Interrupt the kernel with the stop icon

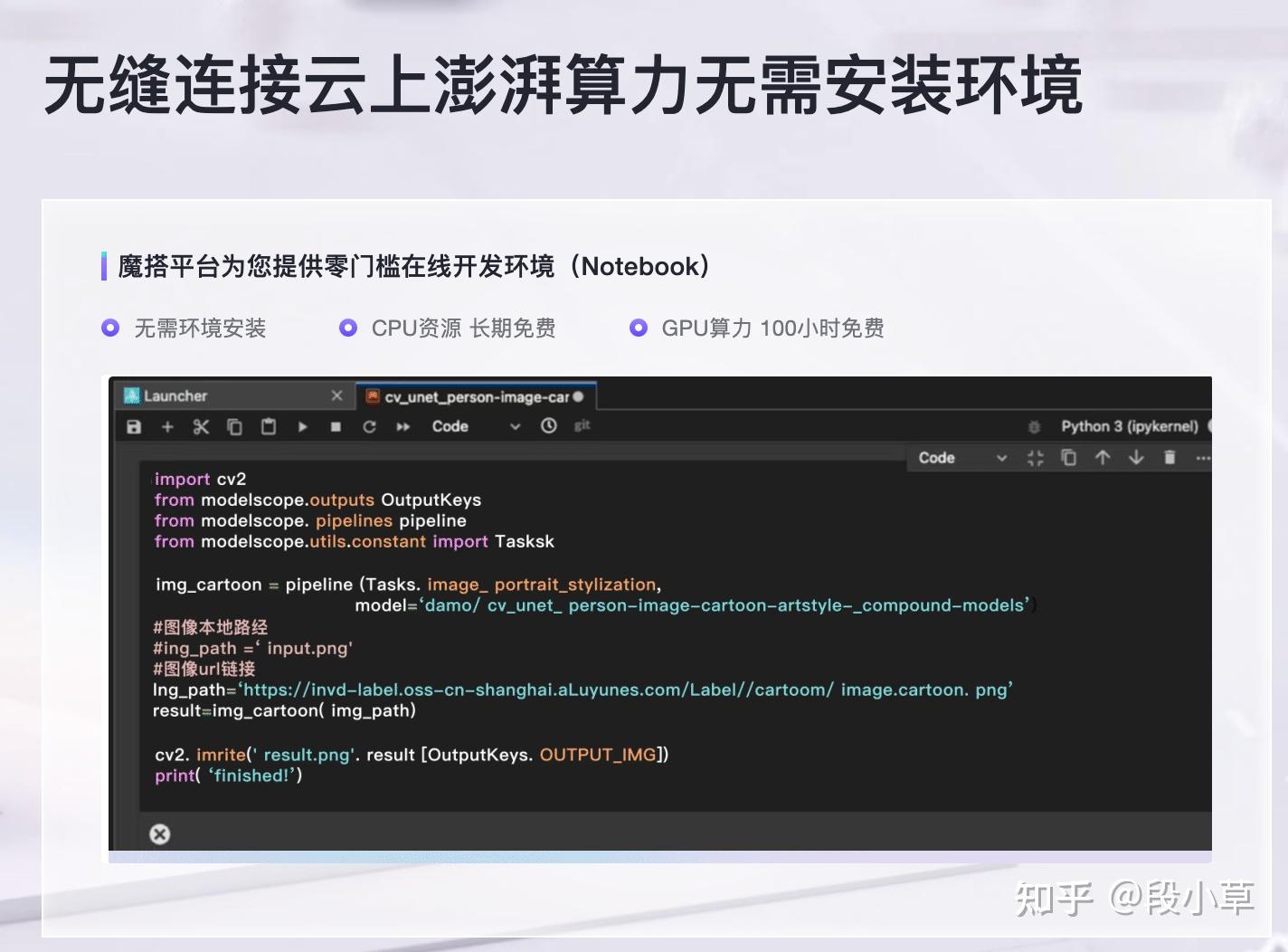click(x=336, y=427)
